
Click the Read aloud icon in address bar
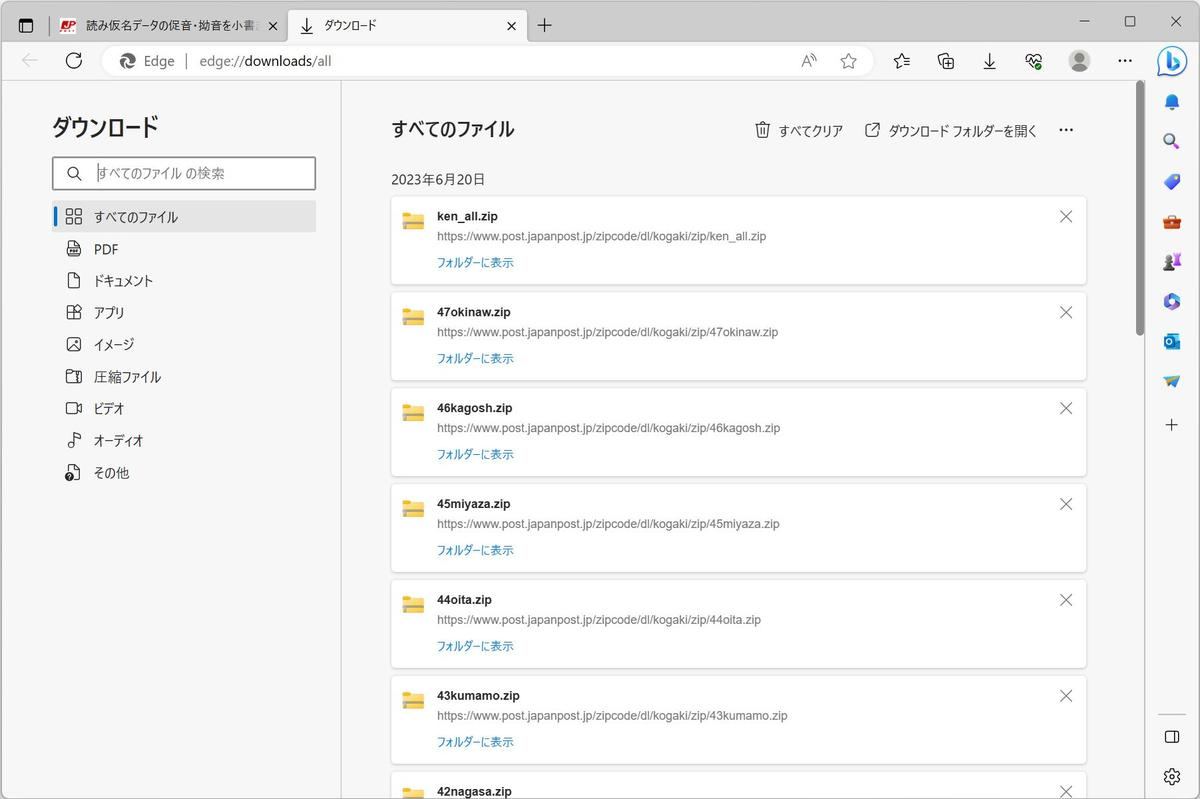[x=809, y=61]
